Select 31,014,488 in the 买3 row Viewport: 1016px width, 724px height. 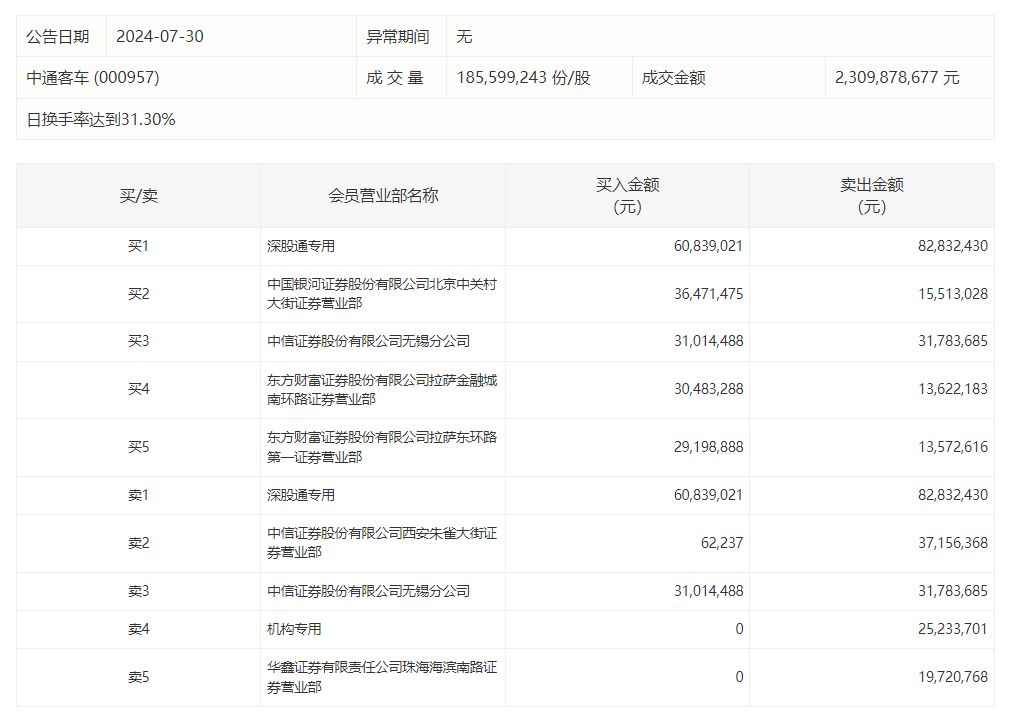708,342
